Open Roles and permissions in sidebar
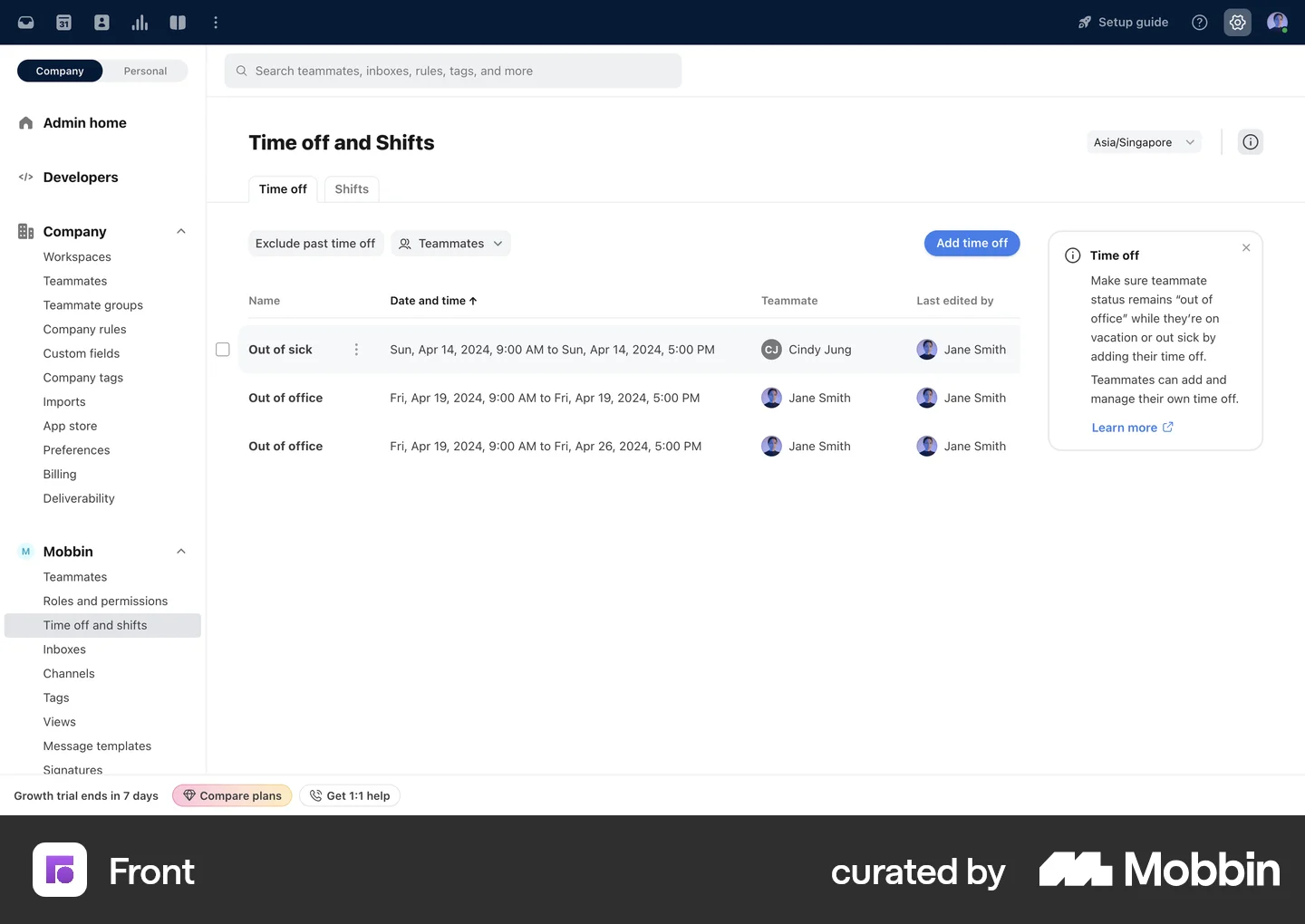Viewport: 1305px width, 924px height. pos(105,602)
